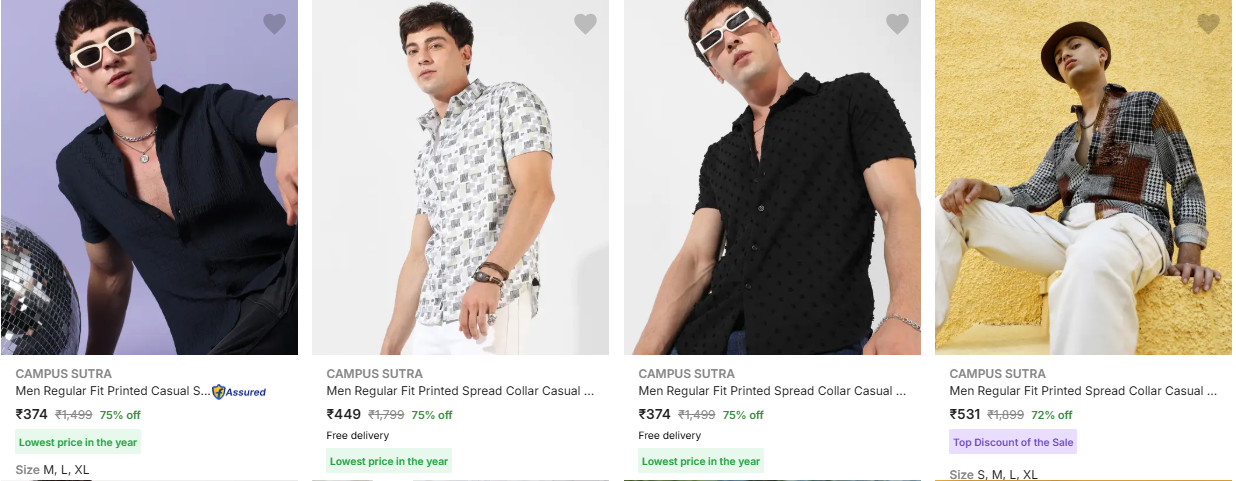Viewport: 1236px width, 481px height.
Task: Favorite the patchwork checked shirt via heart
Action: point(1208,24)
